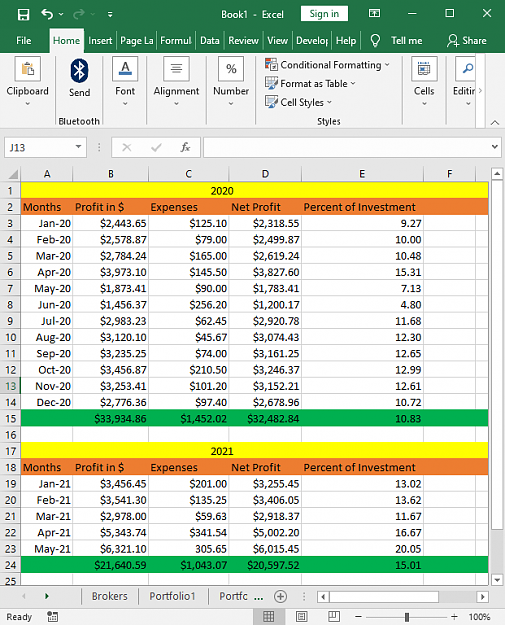Image resolution: width=505 pixels, height=625 pixels.
Task: Click the Sign in button
Action: point(324,14)
